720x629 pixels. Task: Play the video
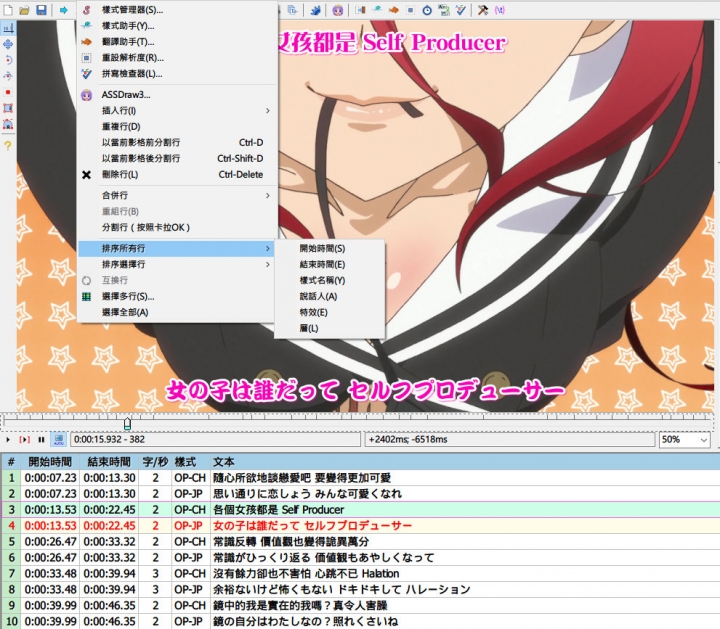tap(8, 440)
